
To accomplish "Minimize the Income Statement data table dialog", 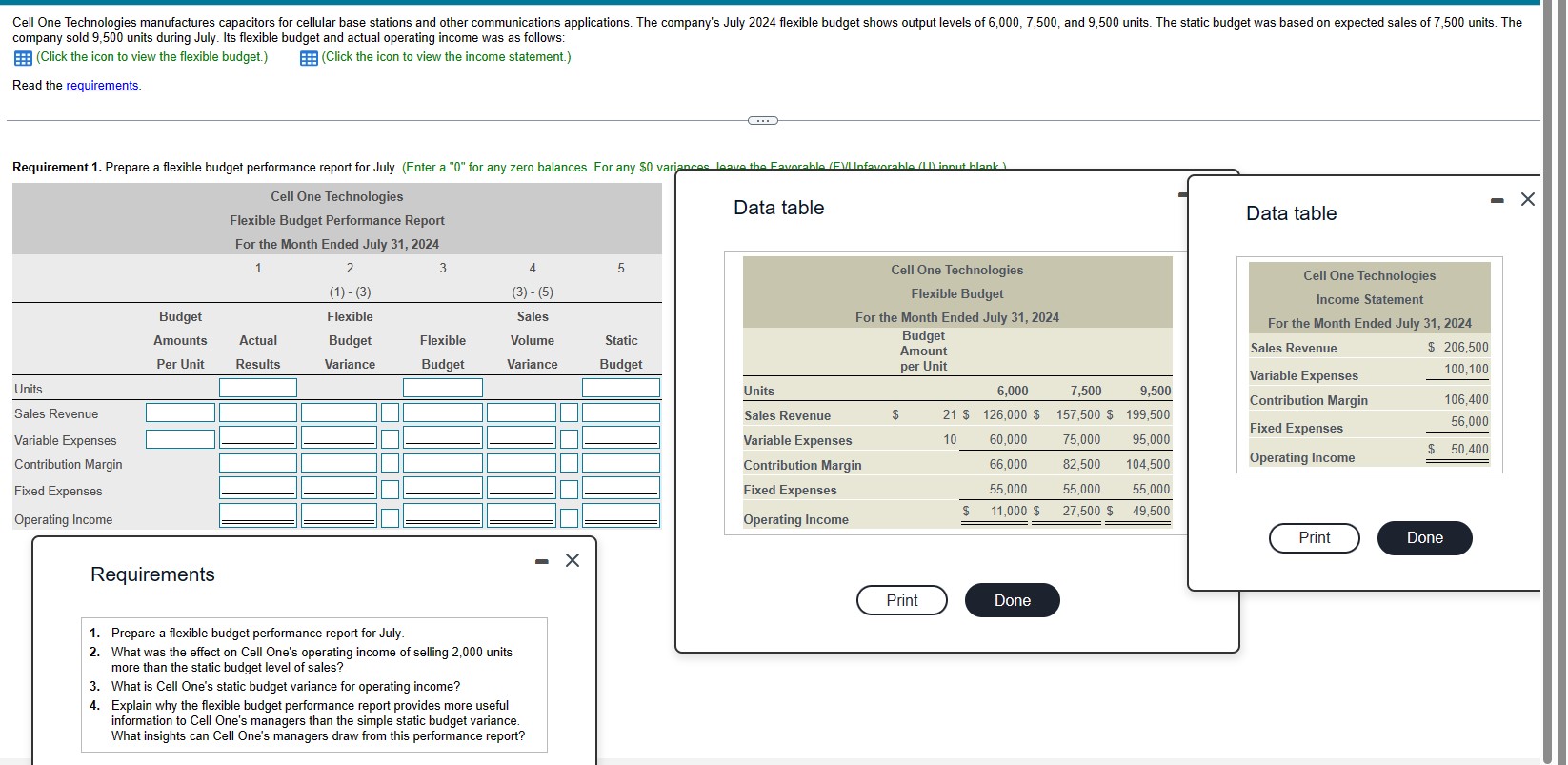I will [1498, 200].
